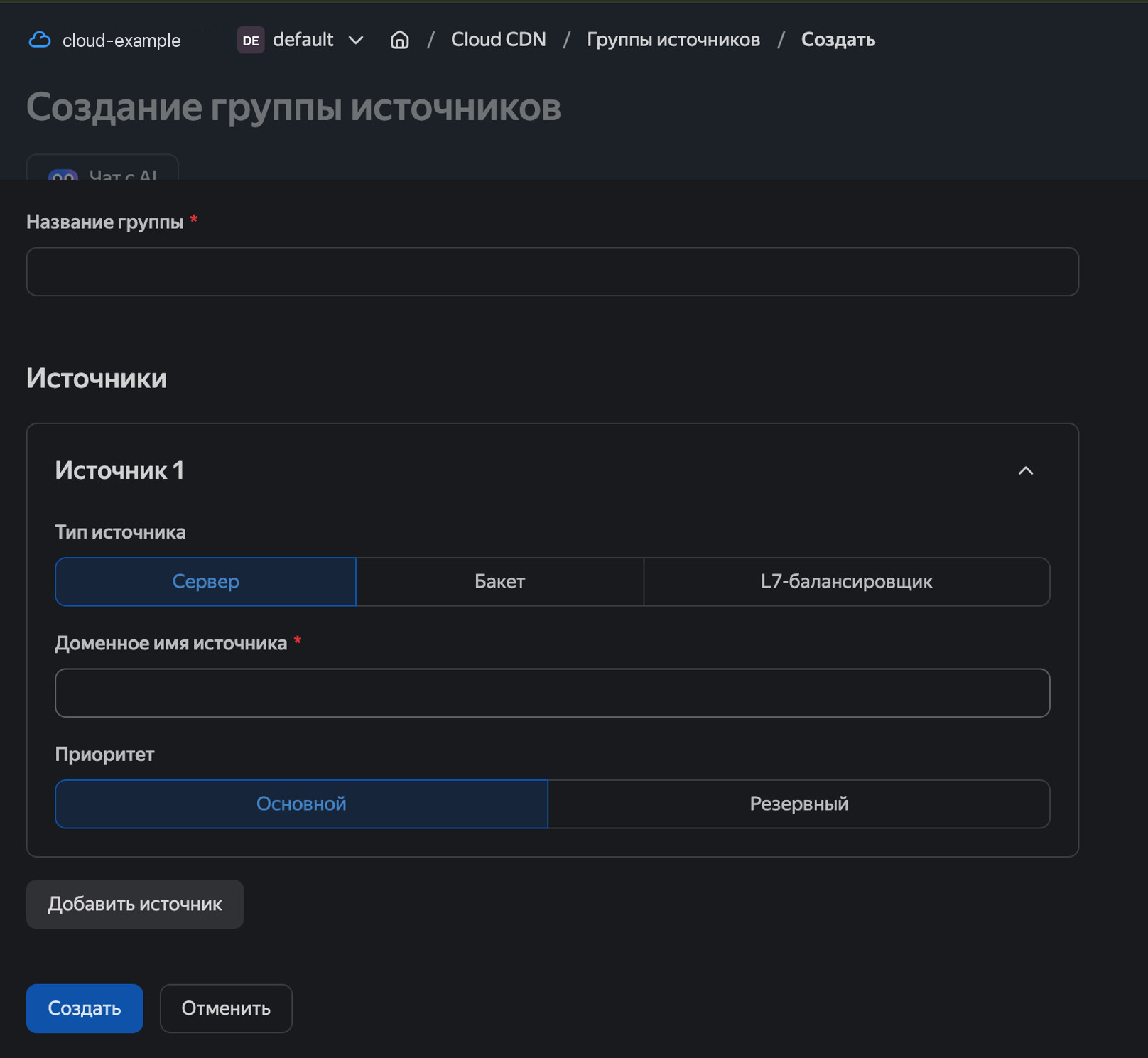Open the cloud-example cloud name
The width and height of the screenshot is (1148, 1058).
(121, 41)
